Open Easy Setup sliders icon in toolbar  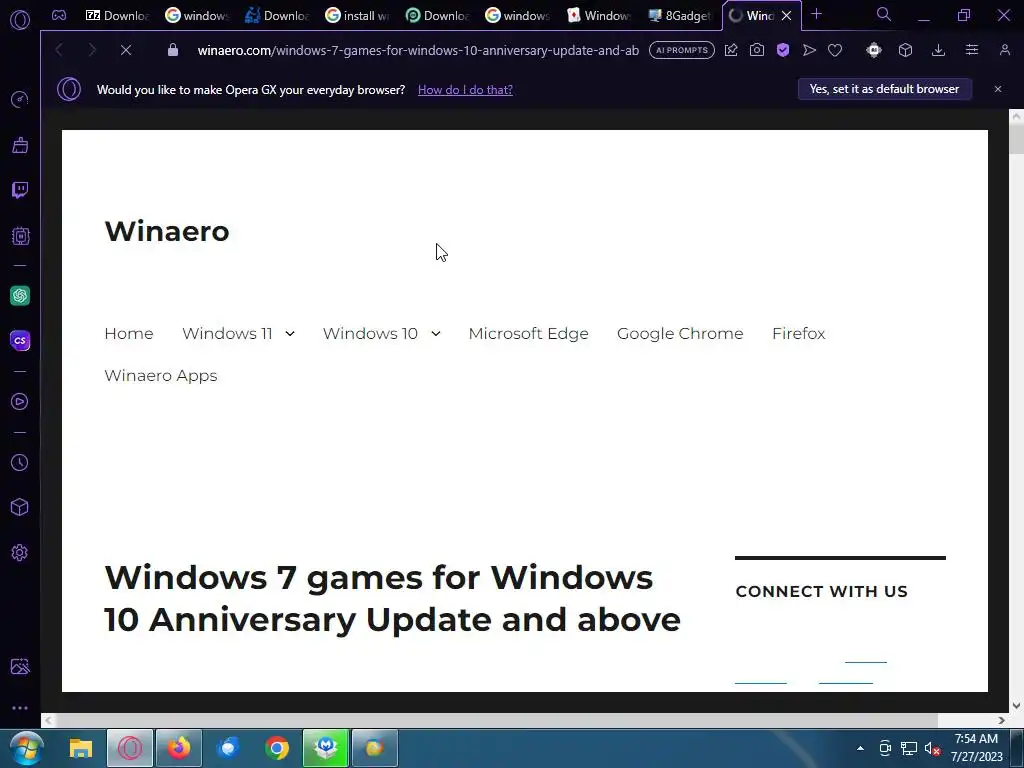(x=972, y=50)
